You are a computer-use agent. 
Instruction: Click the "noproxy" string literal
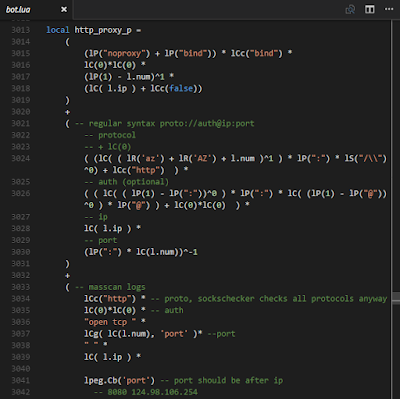pos(124,53)
